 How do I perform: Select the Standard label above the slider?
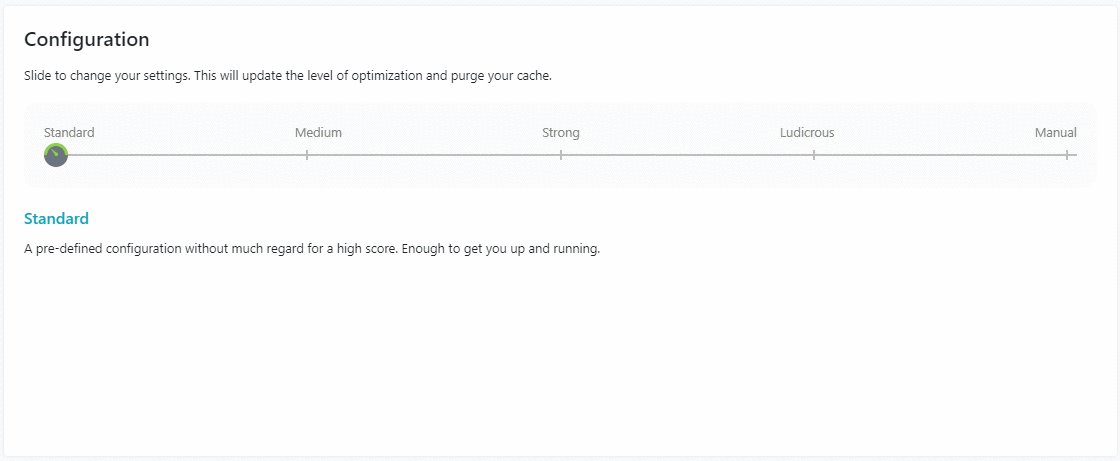[69, 132]
